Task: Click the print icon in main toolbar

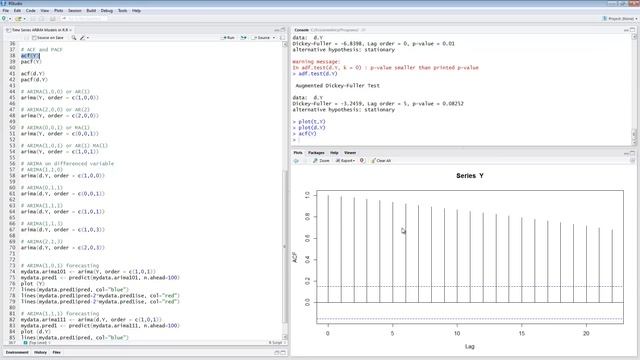Action: (53, 19)
